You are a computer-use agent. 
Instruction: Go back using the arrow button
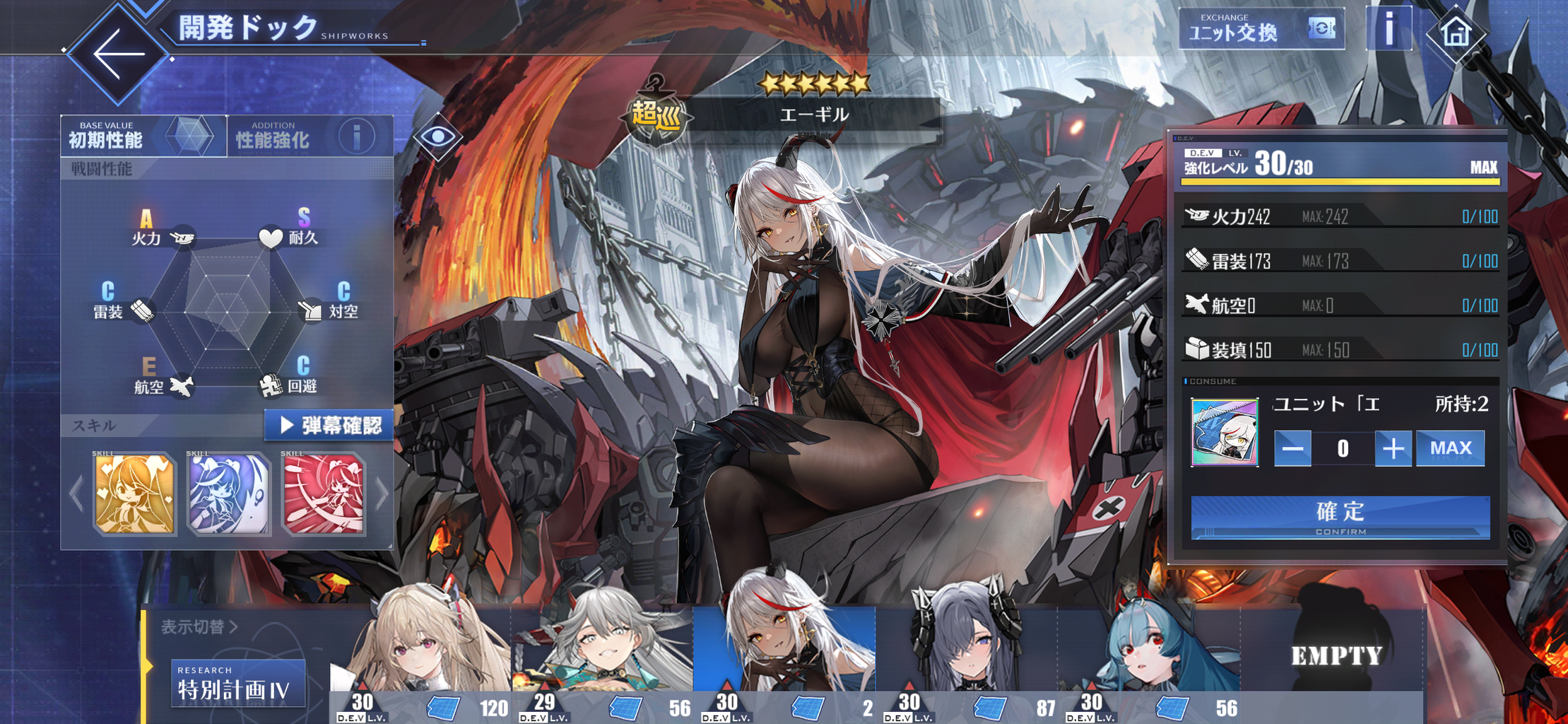coord(118,54)
